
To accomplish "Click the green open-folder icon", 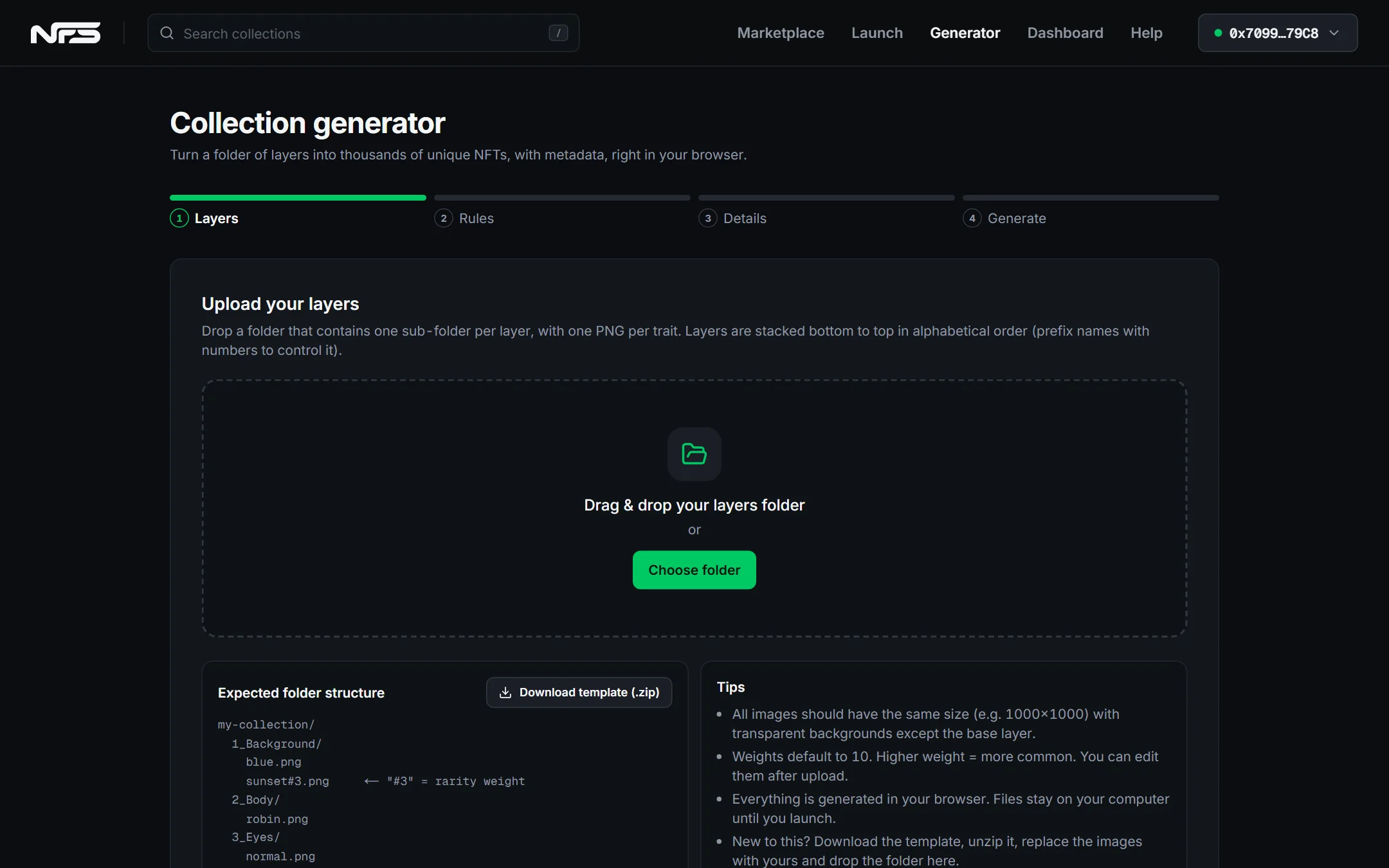I will click(x=694, y=454).
